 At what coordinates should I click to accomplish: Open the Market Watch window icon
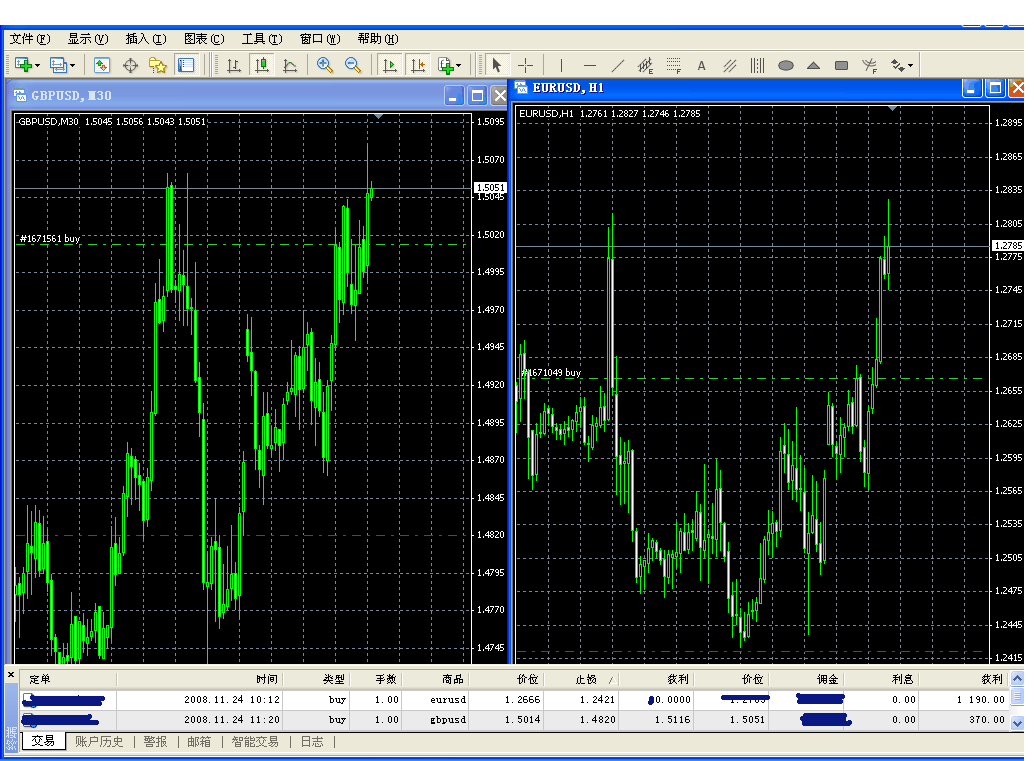102,65
